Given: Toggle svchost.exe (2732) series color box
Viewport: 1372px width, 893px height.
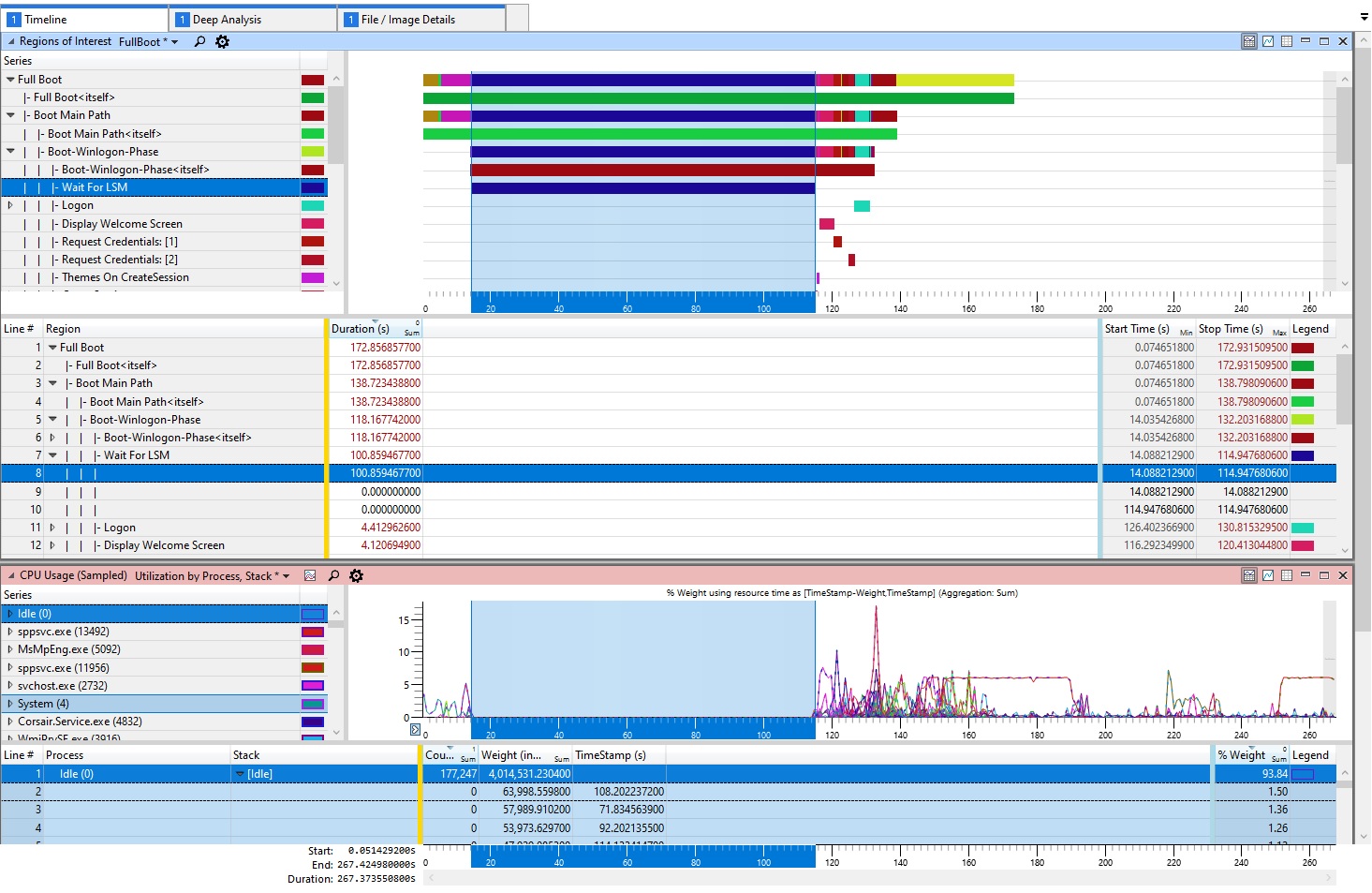Looking at the screenshot, I should tap(313, 686).
